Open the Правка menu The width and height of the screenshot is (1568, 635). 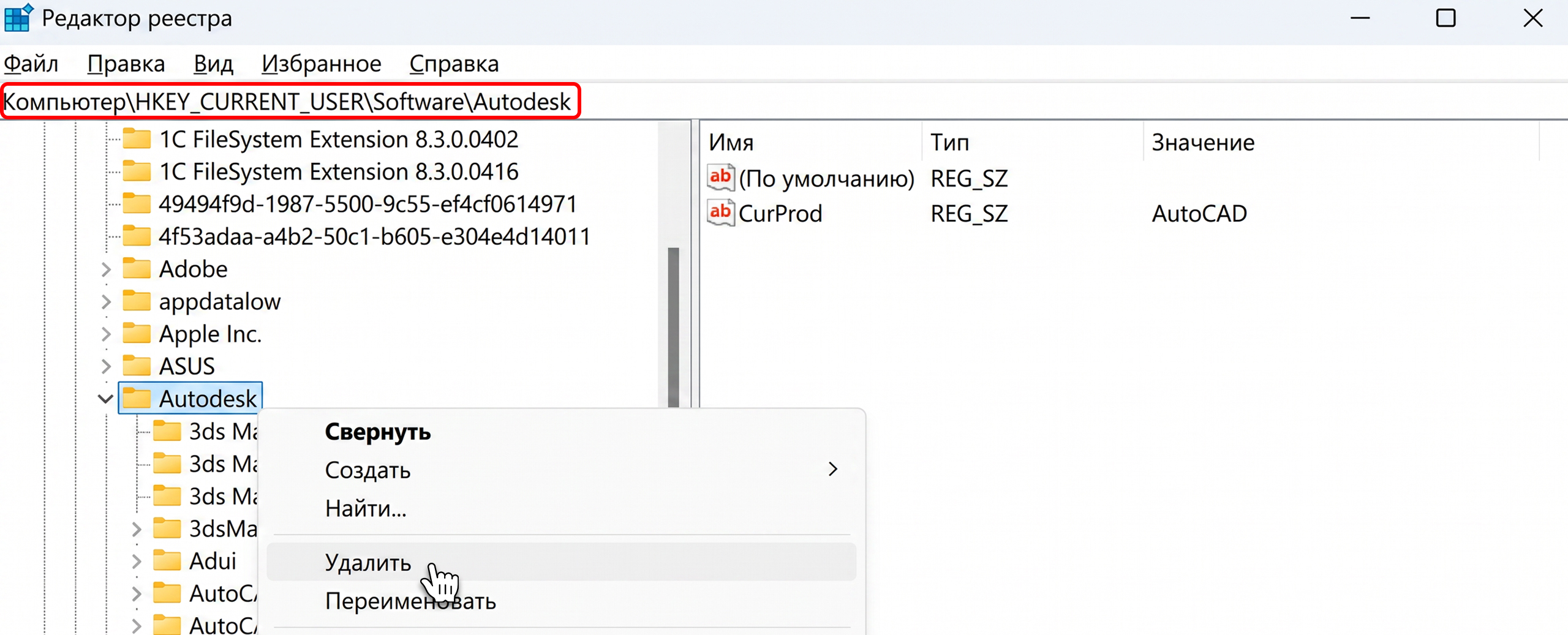(126, 64)
